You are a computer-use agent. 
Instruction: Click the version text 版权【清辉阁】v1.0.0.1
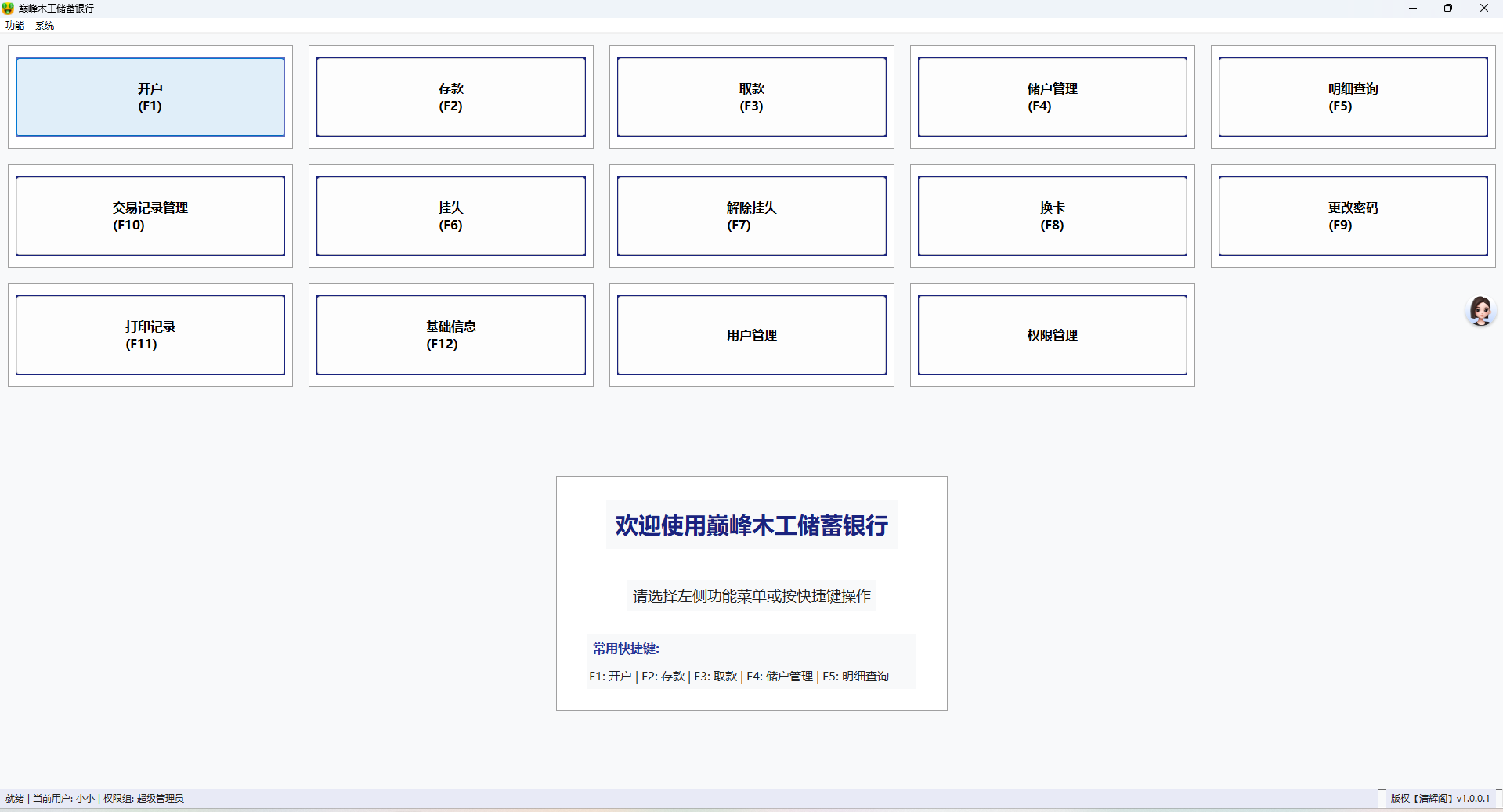pyautogui.click(x=1439, y=799)
